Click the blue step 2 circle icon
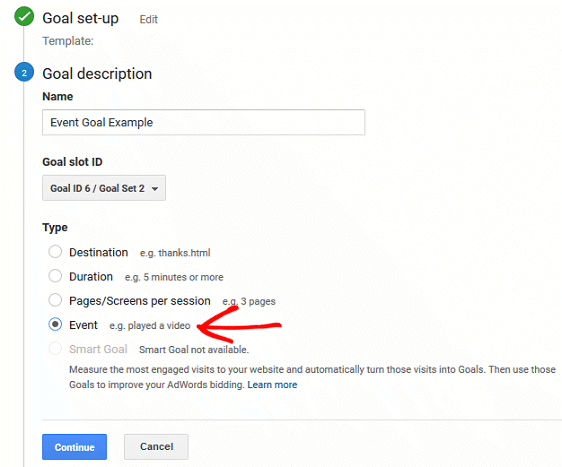Screen dimensions: 562x467 24,72
